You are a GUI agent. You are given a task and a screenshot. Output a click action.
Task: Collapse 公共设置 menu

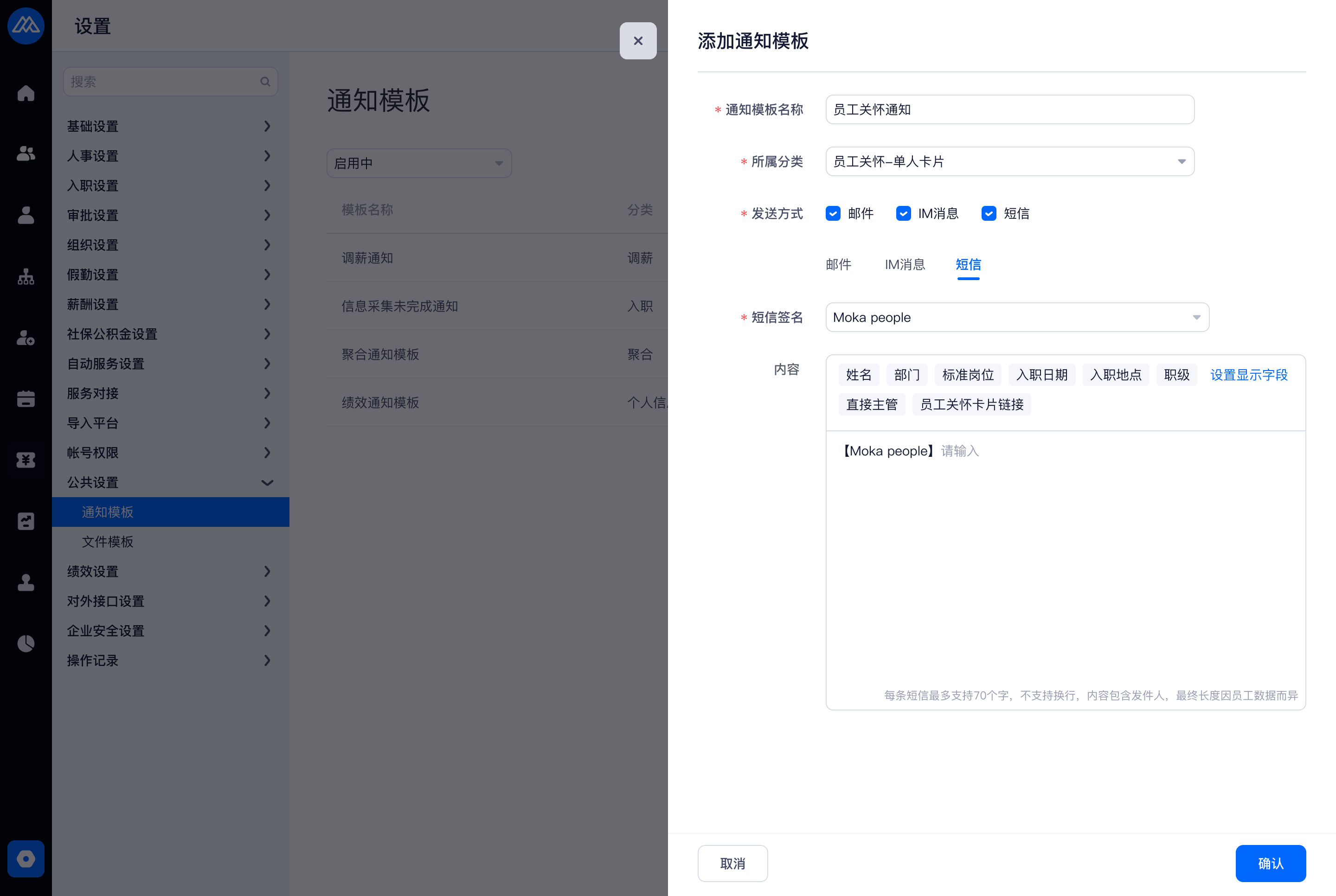point(170,482)
